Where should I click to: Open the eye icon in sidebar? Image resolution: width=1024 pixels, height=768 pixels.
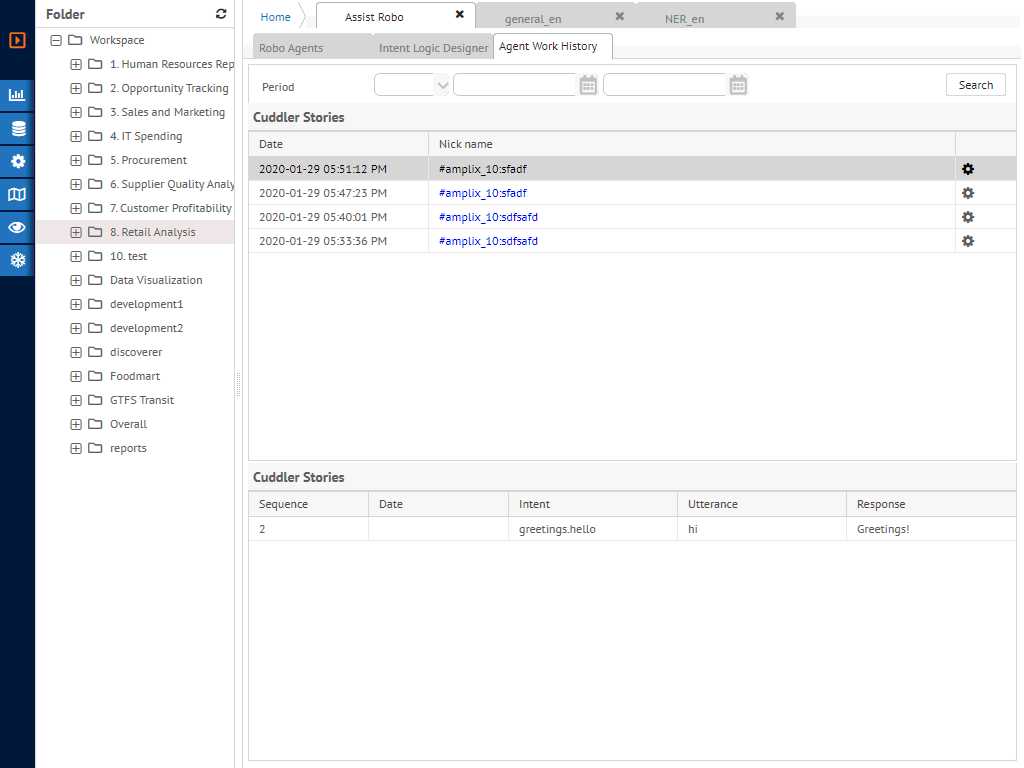tap(17, 227)
